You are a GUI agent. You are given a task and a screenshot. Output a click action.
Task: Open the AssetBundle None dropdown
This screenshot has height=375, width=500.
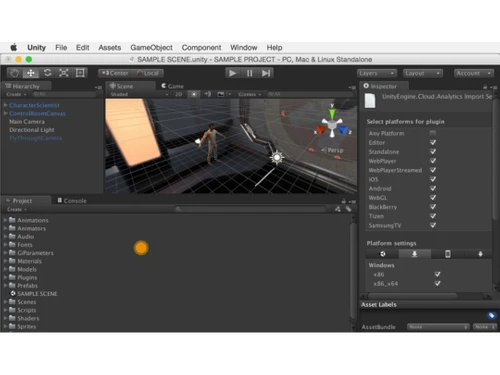point(438,327)
